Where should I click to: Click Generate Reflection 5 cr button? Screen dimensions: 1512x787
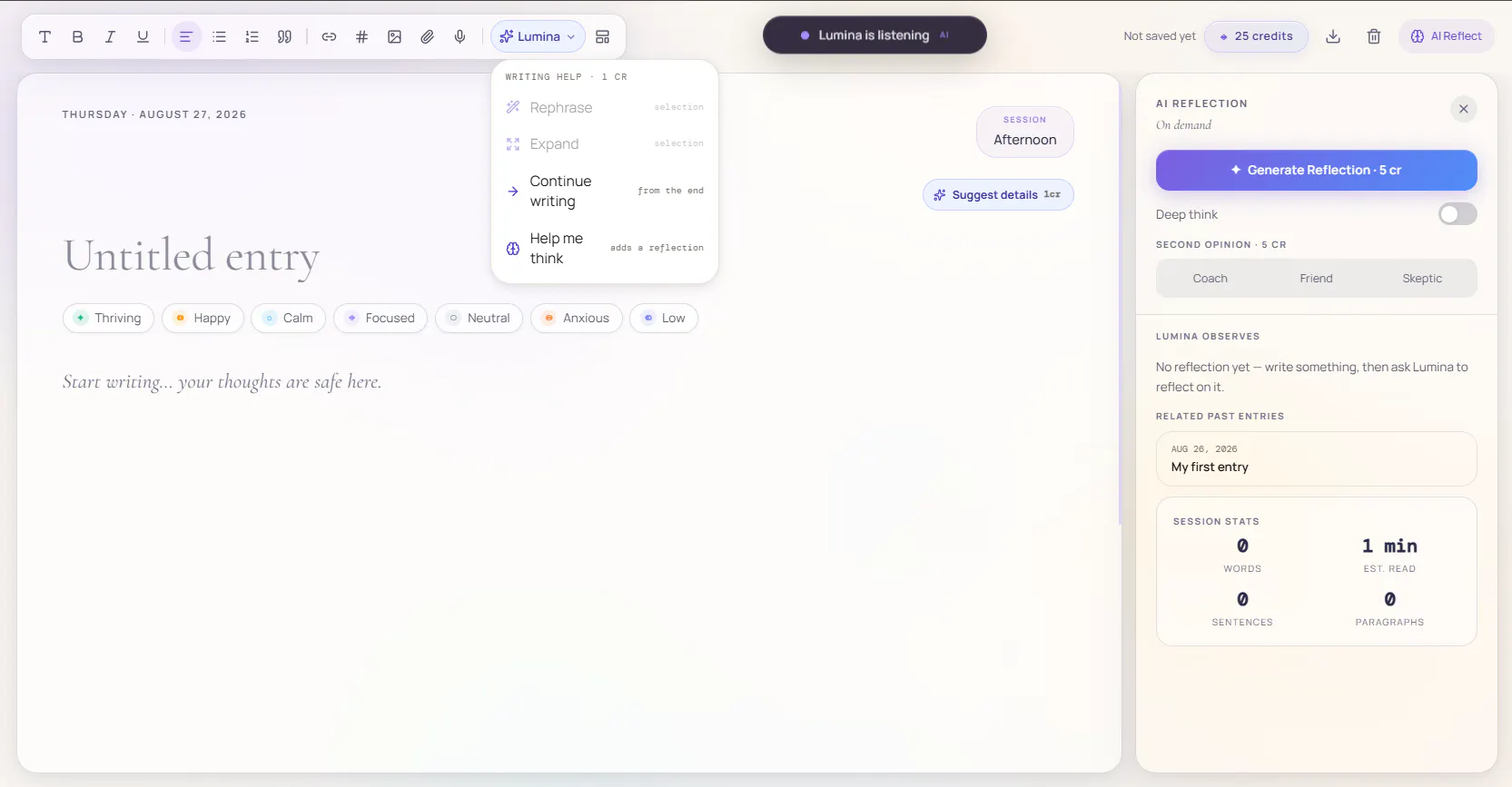[x=1316, y=170]
